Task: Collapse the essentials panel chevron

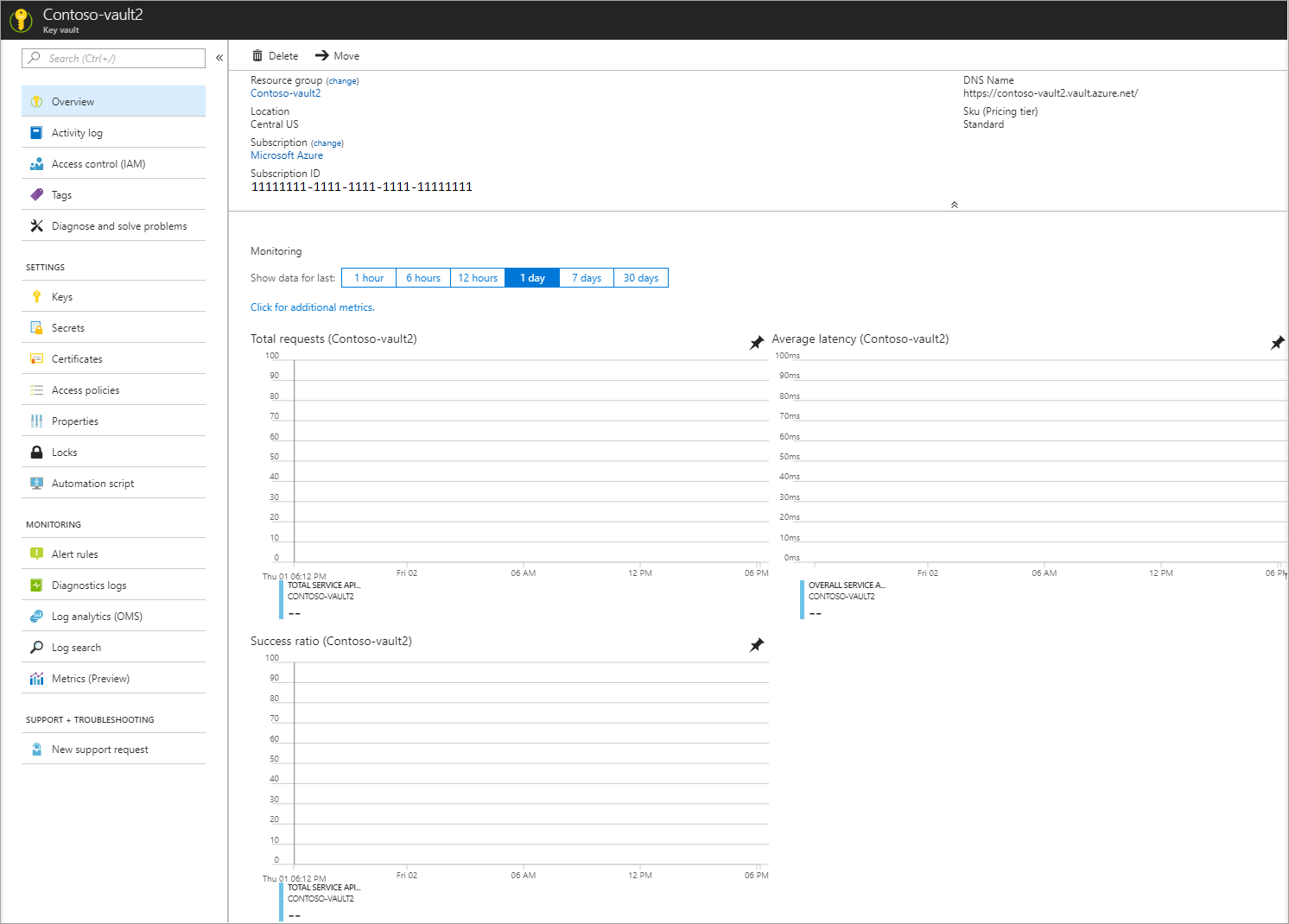Action: click(955, 205)
